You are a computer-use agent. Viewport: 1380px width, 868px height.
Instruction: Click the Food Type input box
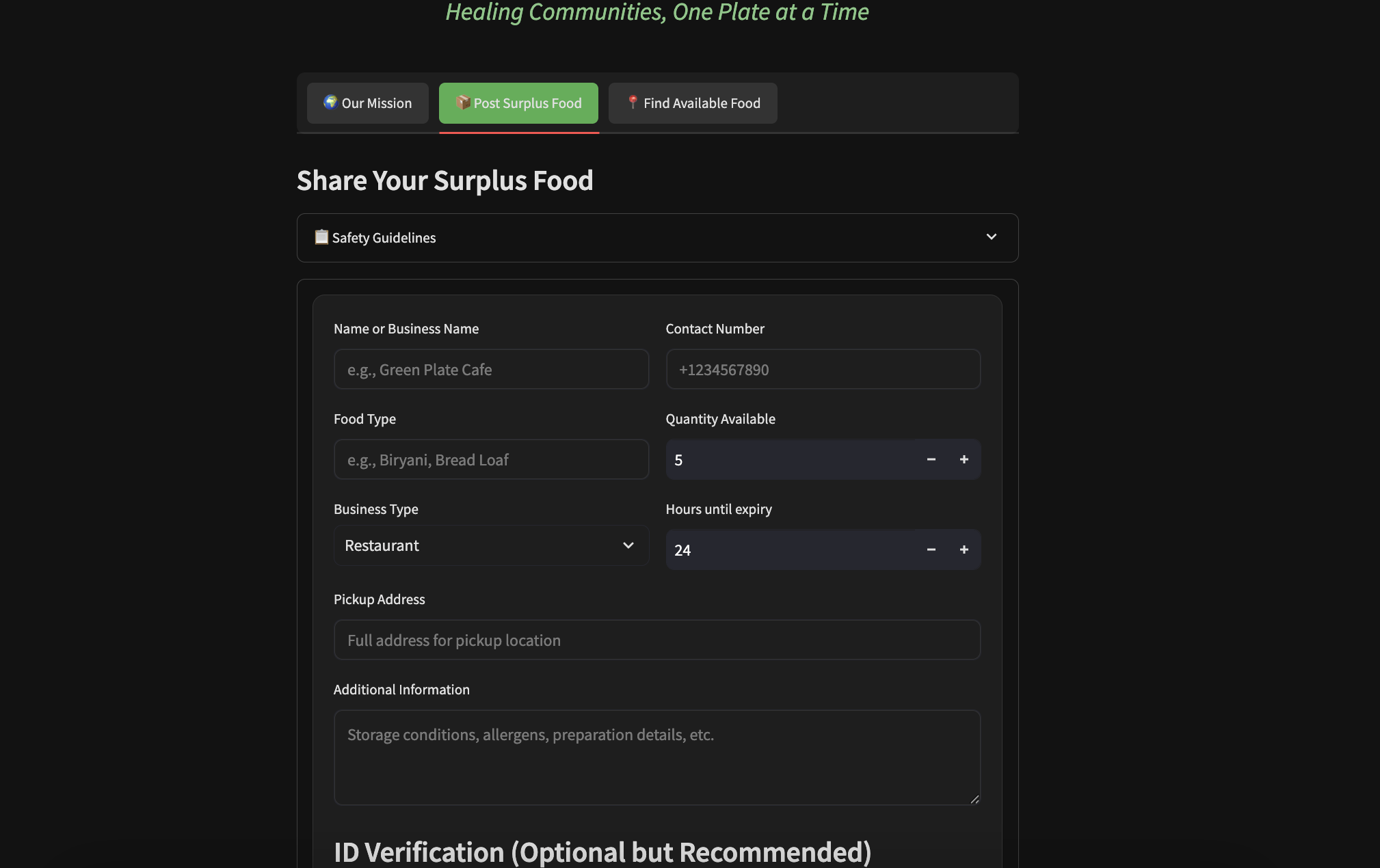(491, 460)
